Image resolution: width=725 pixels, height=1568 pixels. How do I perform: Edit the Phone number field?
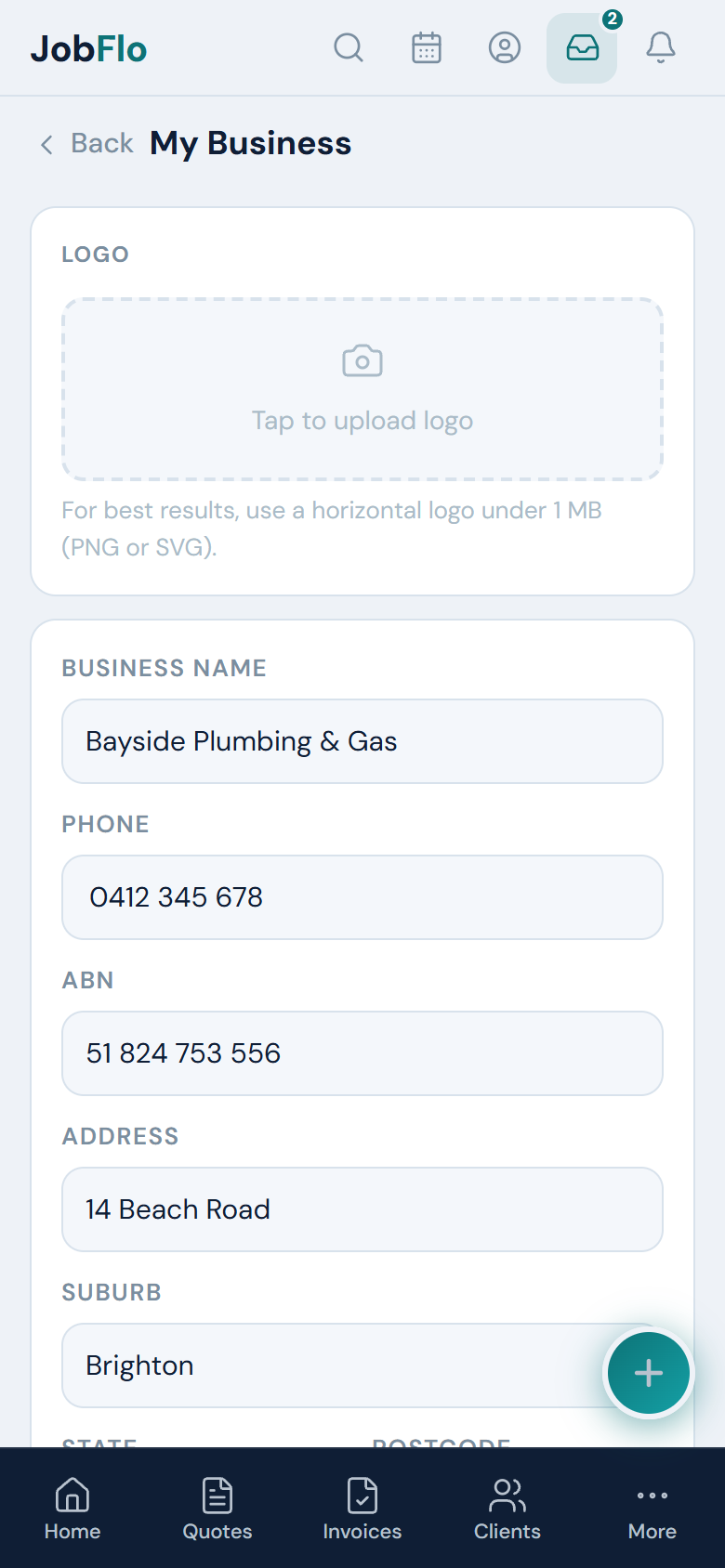[x=362, y=897]
